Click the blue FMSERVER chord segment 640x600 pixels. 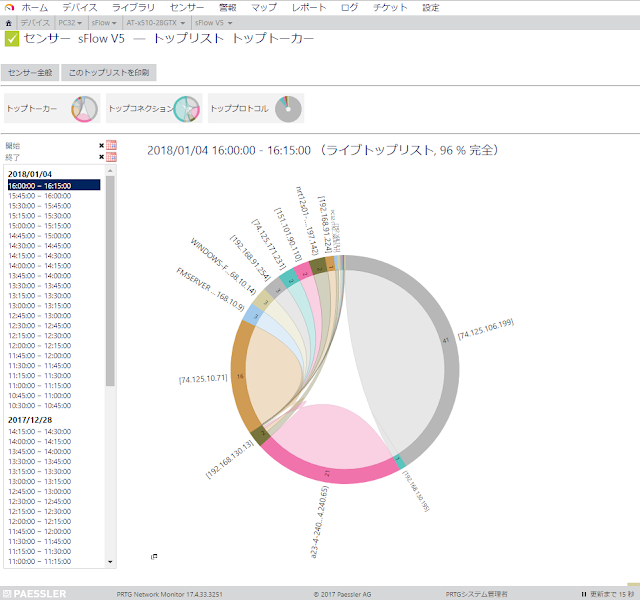coord(253,316)
